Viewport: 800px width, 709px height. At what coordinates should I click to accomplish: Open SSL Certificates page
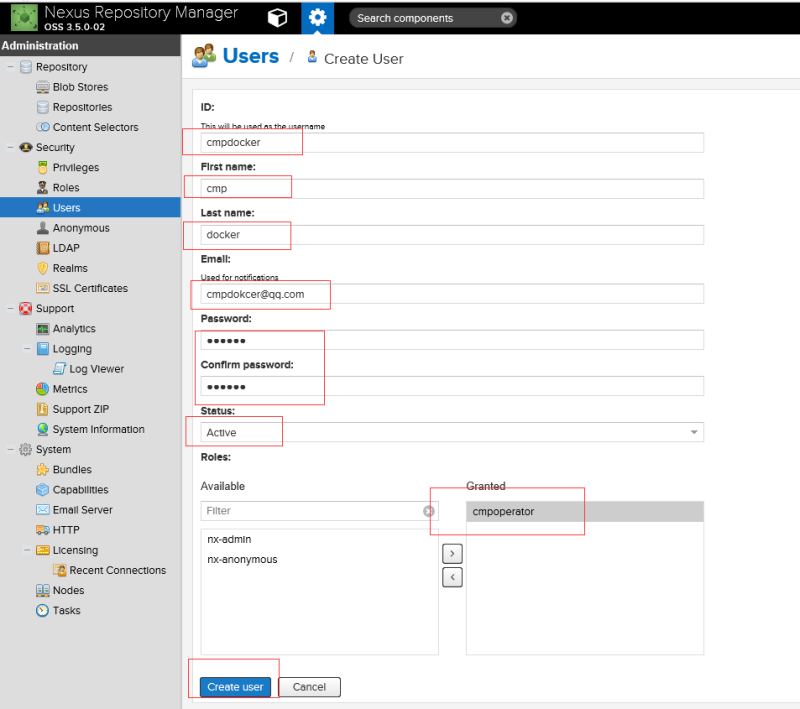pos(89,288)
